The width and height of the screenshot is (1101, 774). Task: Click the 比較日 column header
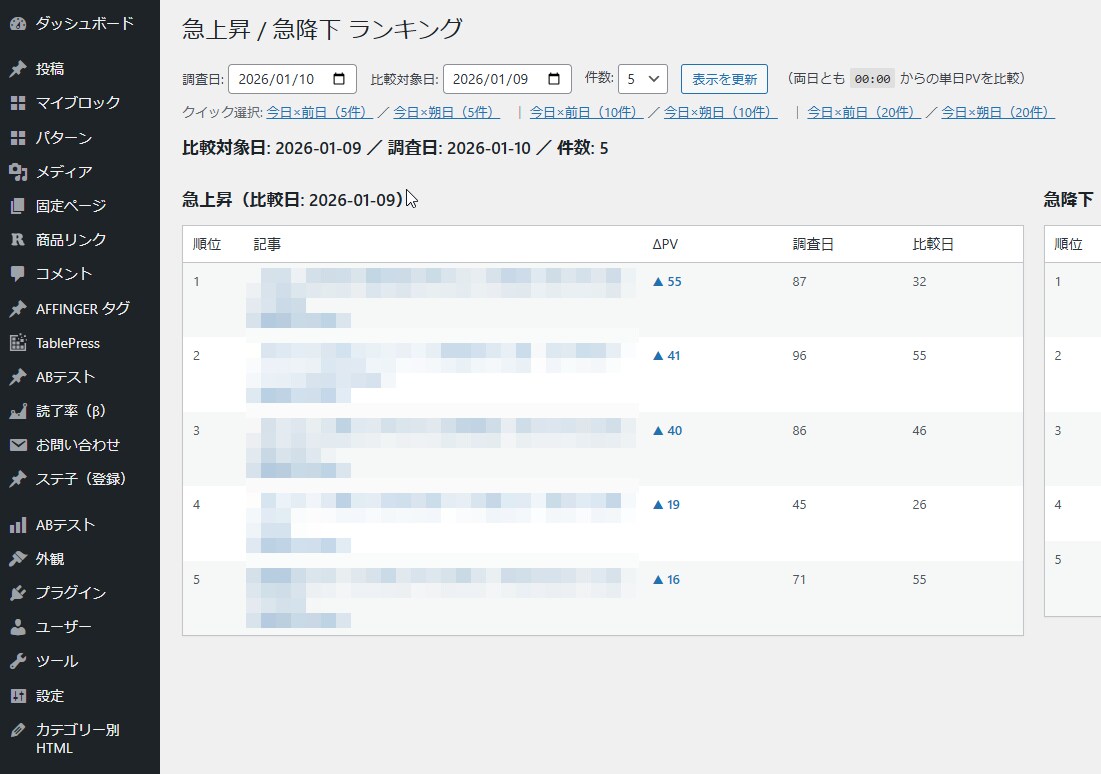[x=933, y=244]
